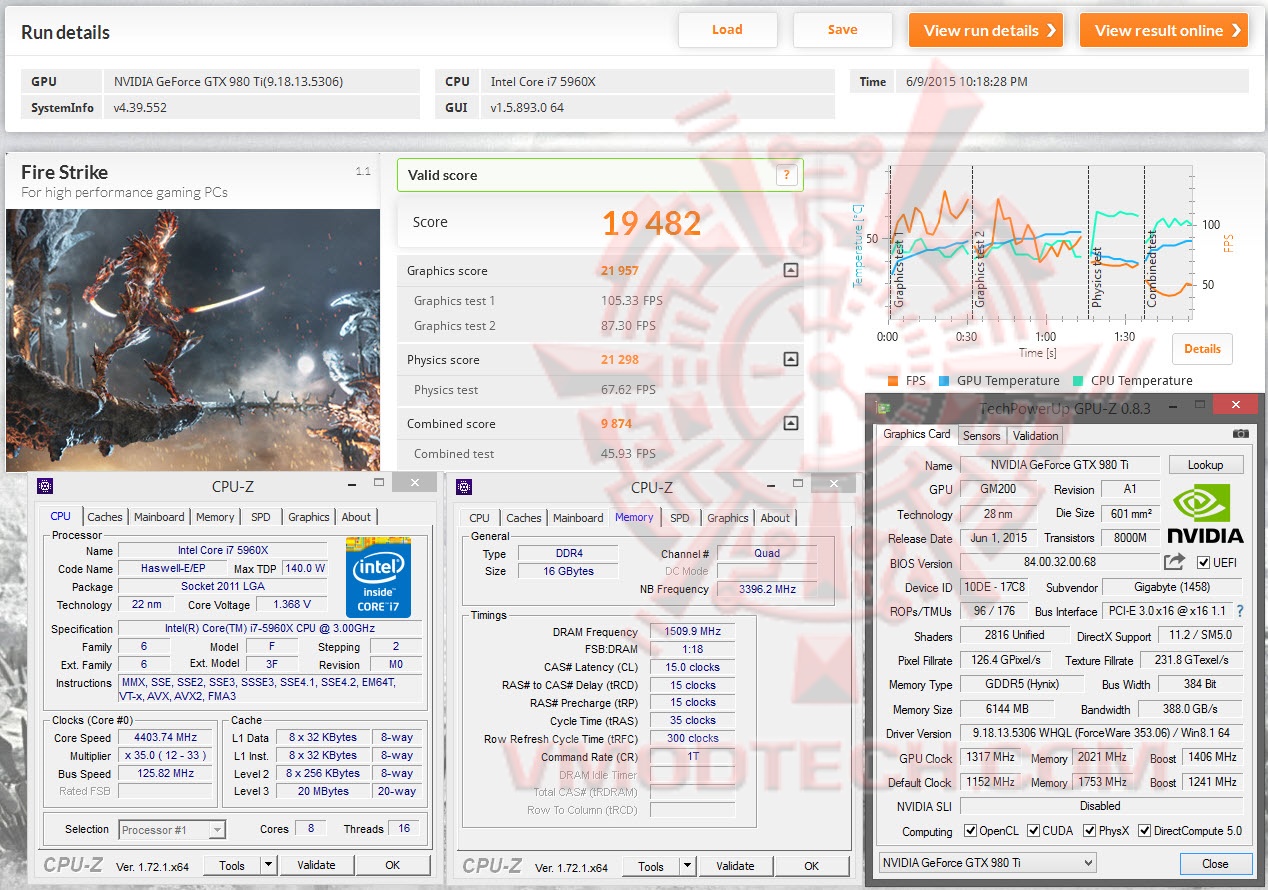Click the Load button in 3DMark
Viewport: 1268px width, 890px height.
727,30
